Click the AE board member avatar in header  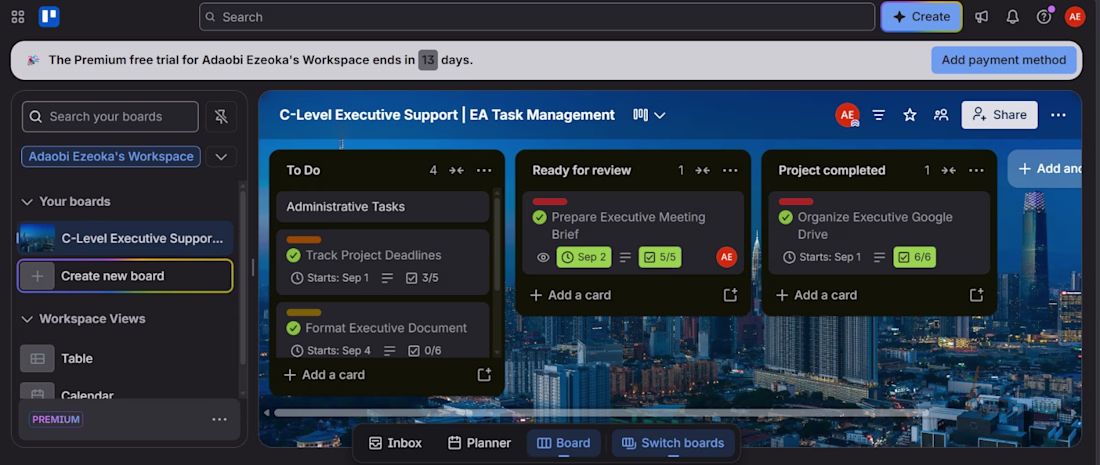pos(847,115)
